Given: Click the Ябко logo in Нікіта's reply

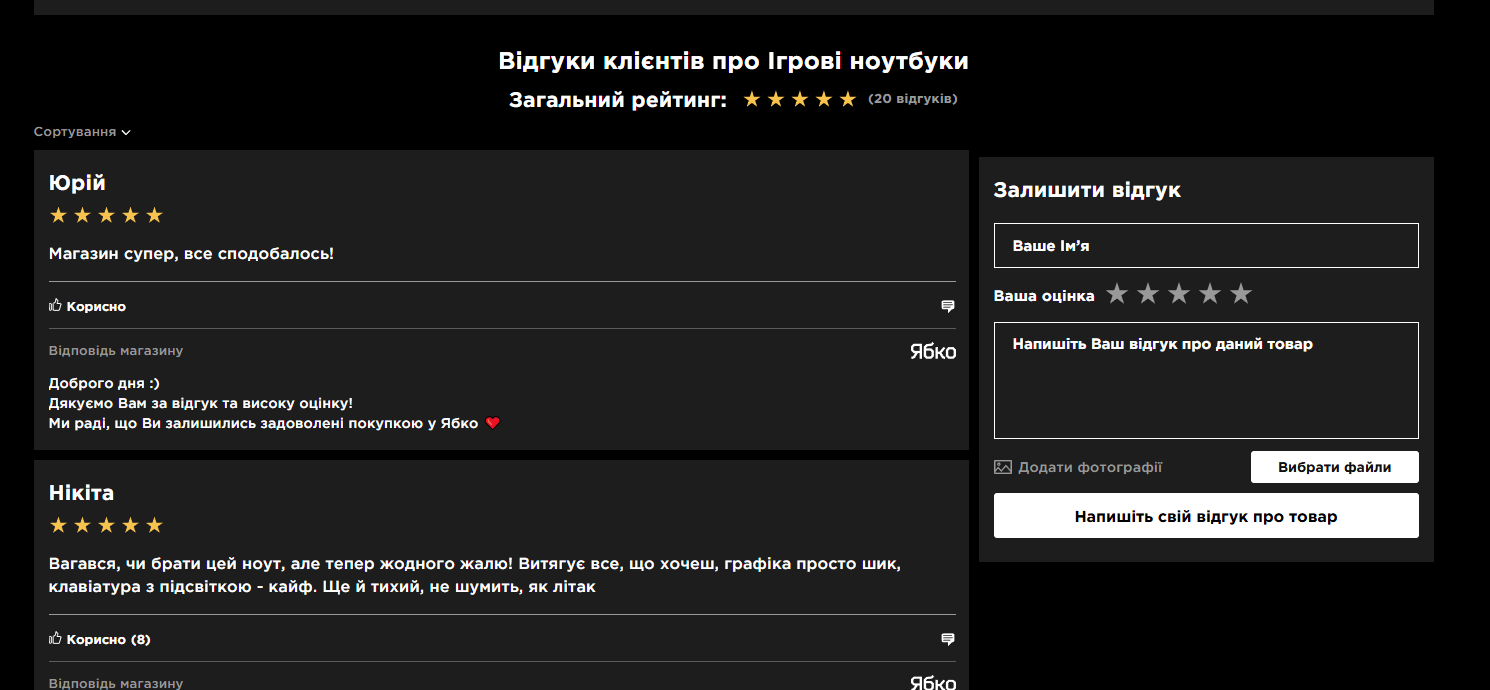Looking at the screenshot, I should (932, 684).
